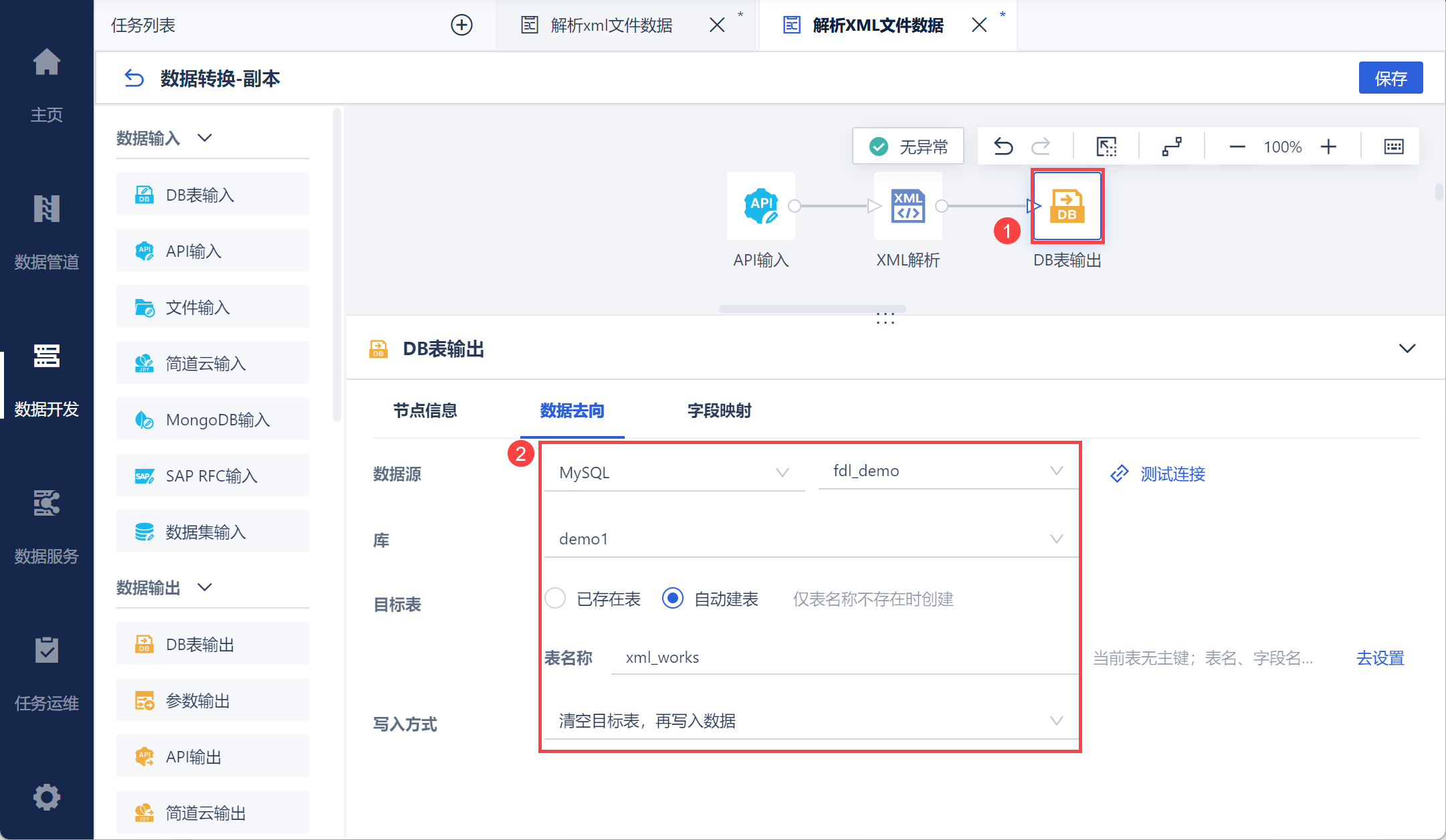This screenshot has height=840, width=1446.
Task: Click the fit-to-screen selection icon
Action: pos(1106,146)
